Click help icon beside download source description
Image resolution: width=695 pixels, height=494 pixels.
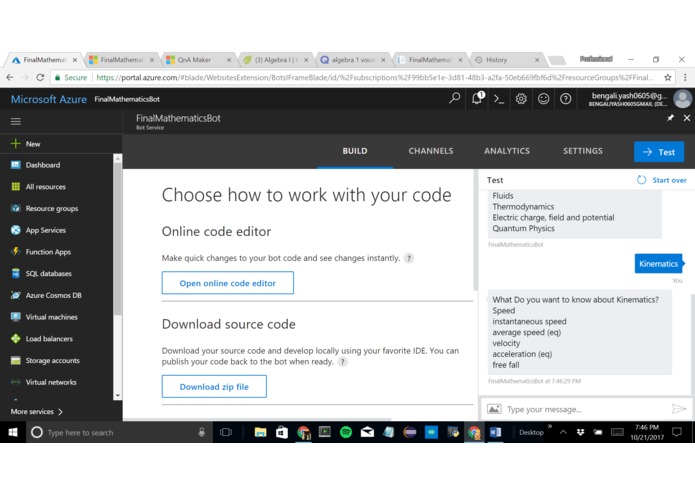pyautogui.click(x=343, y=362)
